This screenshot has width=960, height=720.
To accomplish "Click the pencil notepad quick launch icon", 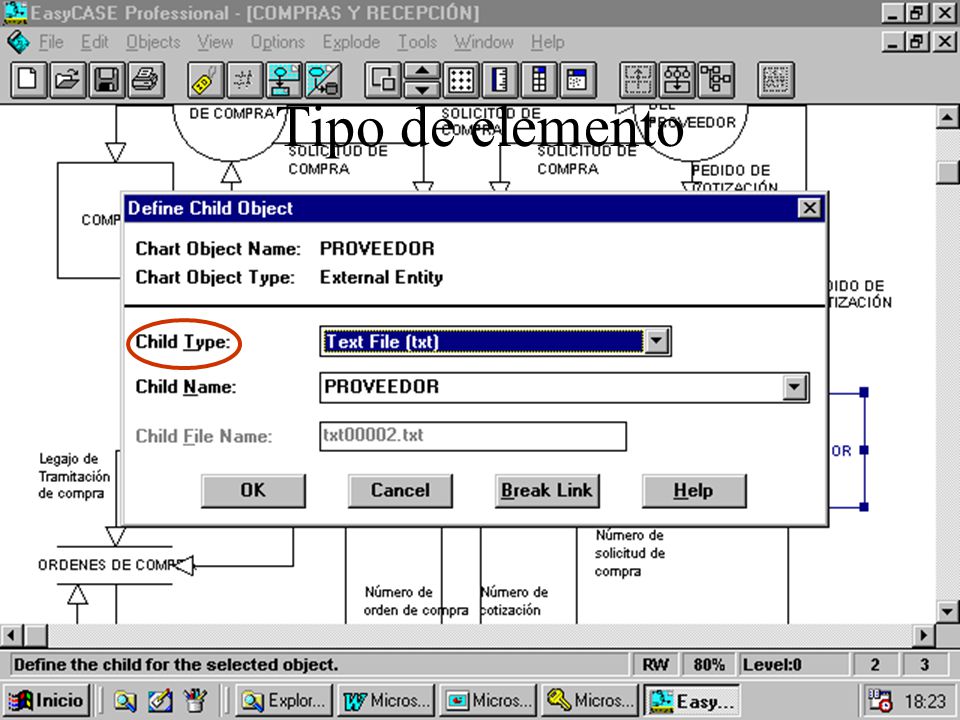I will click(160, 700).
